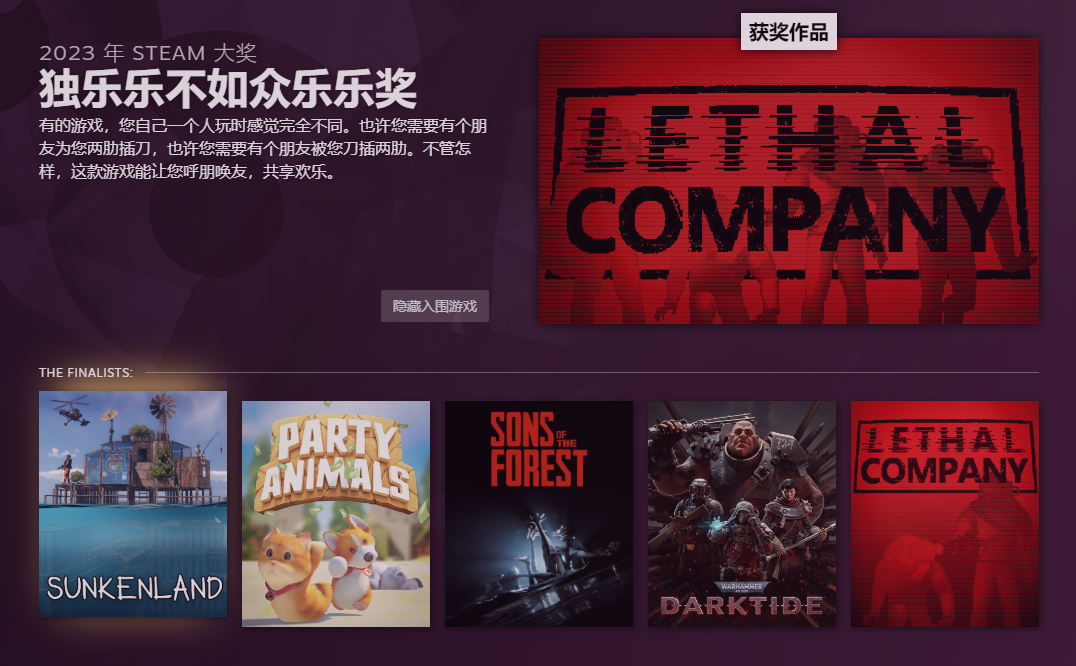The width and height of the screenshot is (1076, 666).
Task: Click the word COMPANY in the winner banner
Action: tap(785, 219)
